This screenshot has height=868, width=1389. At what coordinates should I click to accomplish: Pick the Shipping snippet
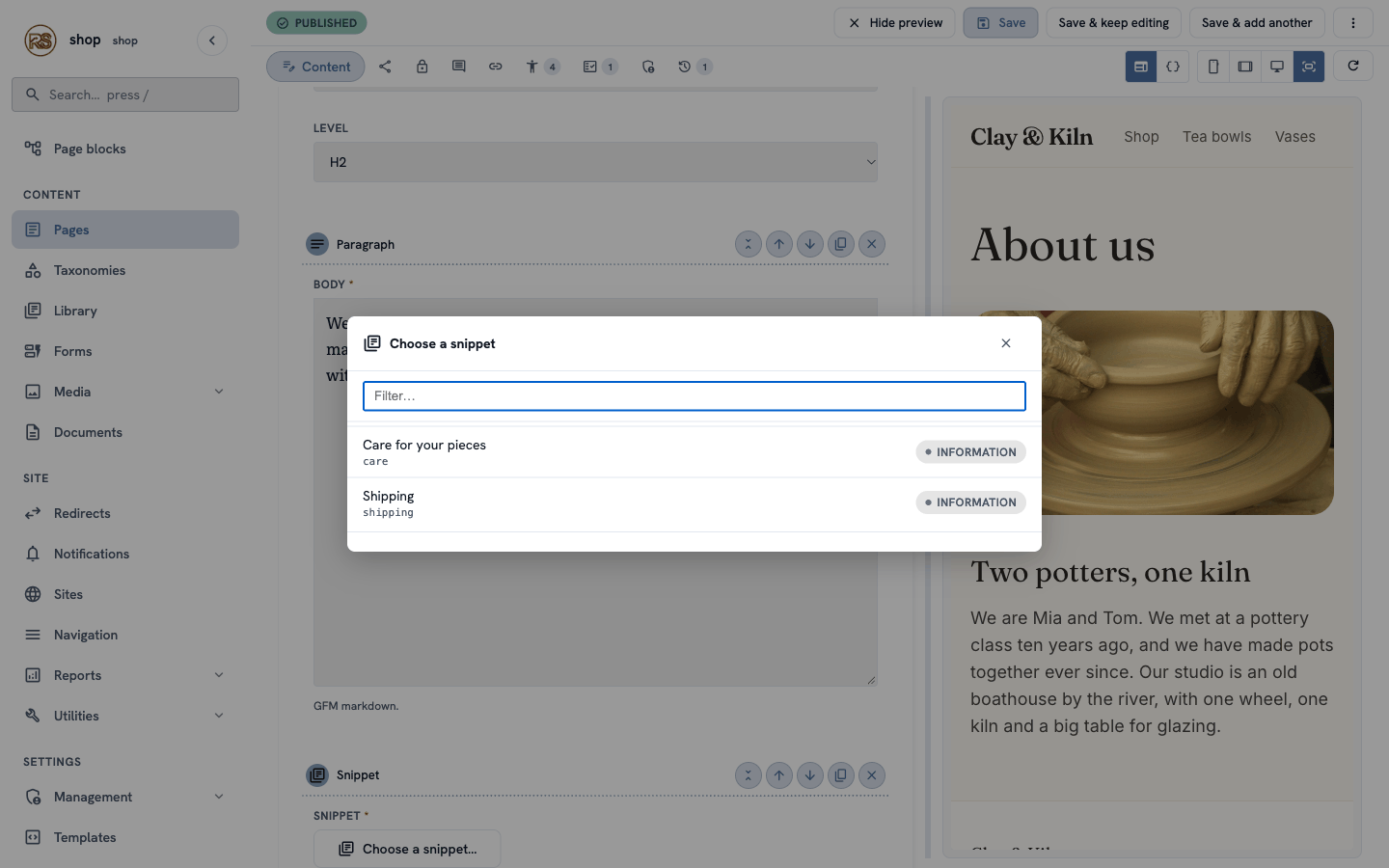(x=694, y=502)
